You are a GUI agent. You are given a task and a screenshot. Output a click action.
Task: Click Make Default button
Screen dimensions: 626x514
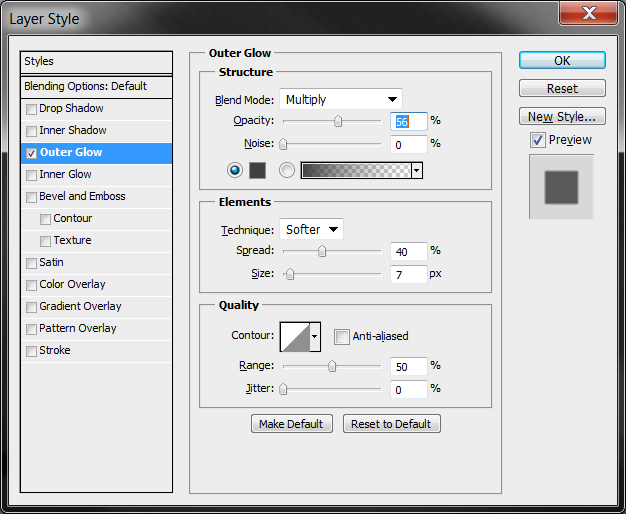pyautogui.click(x=291, y=424)
